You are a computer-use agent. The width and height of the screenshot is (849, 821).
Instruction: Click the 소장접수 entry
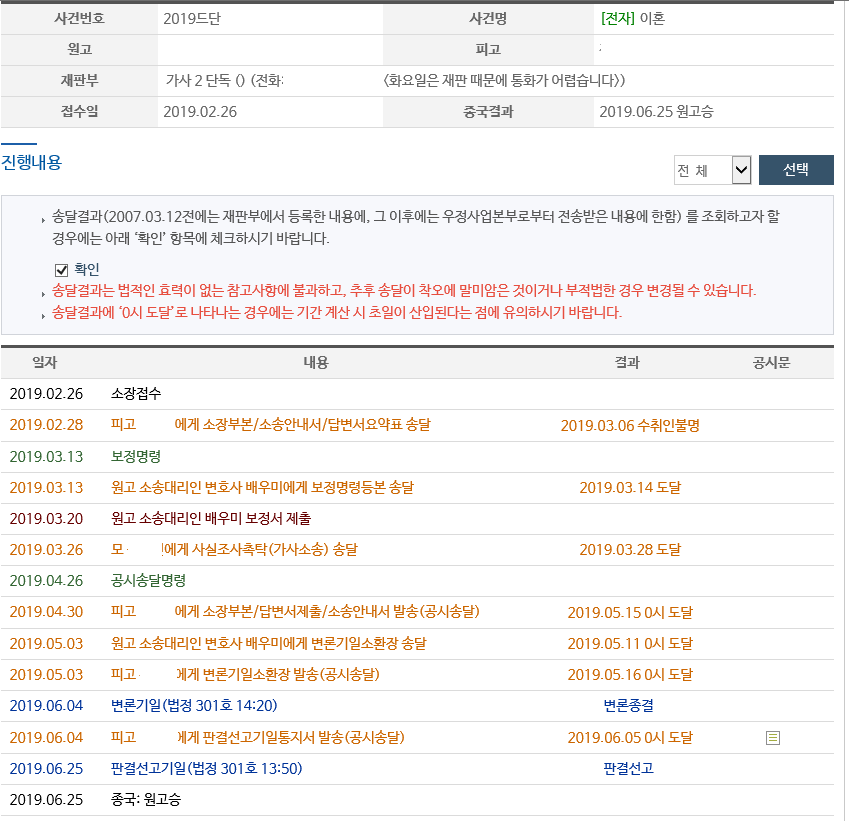136,394
